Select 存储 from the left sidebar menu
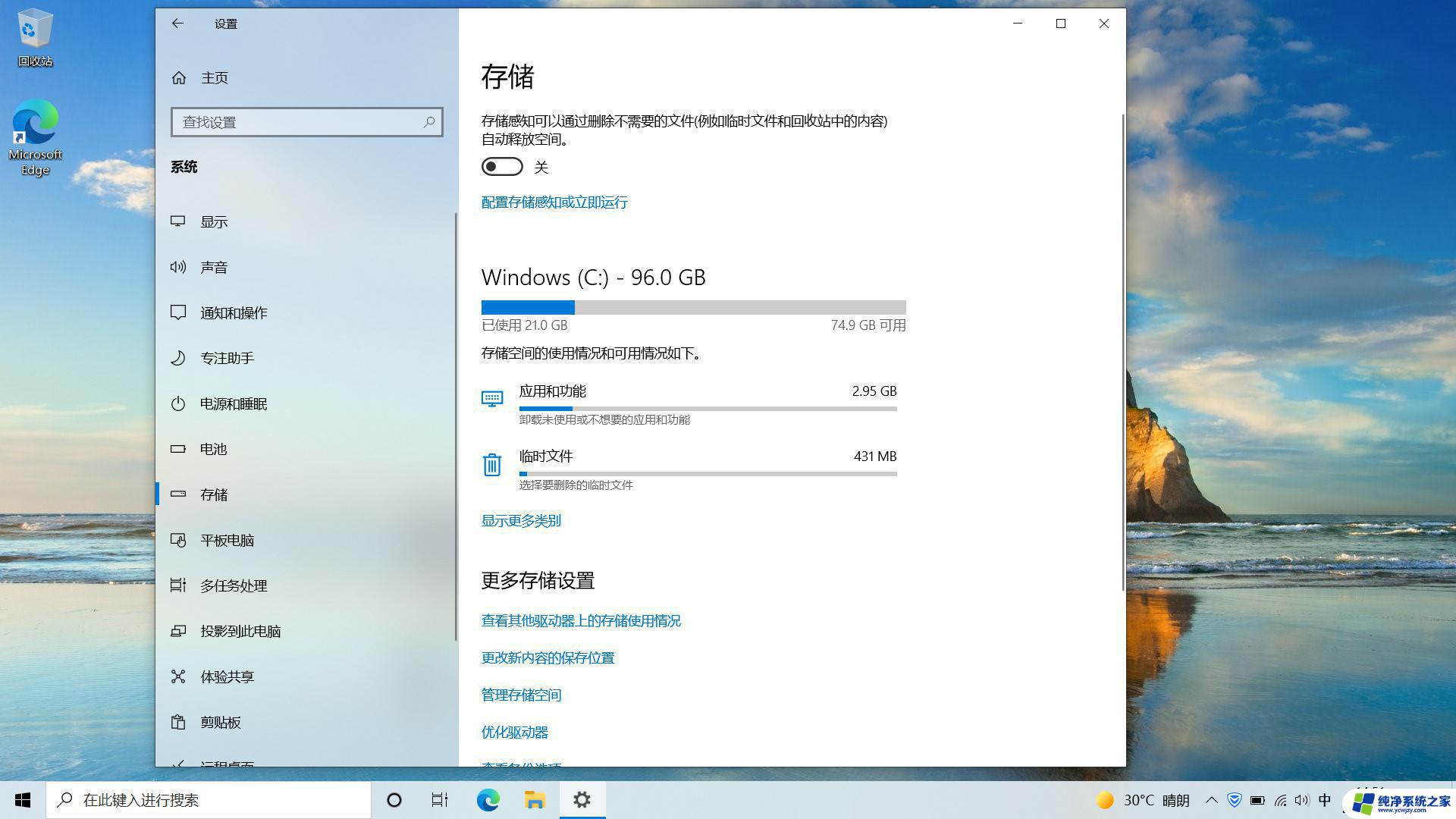The image size is (1456, 819). (213, 494)
